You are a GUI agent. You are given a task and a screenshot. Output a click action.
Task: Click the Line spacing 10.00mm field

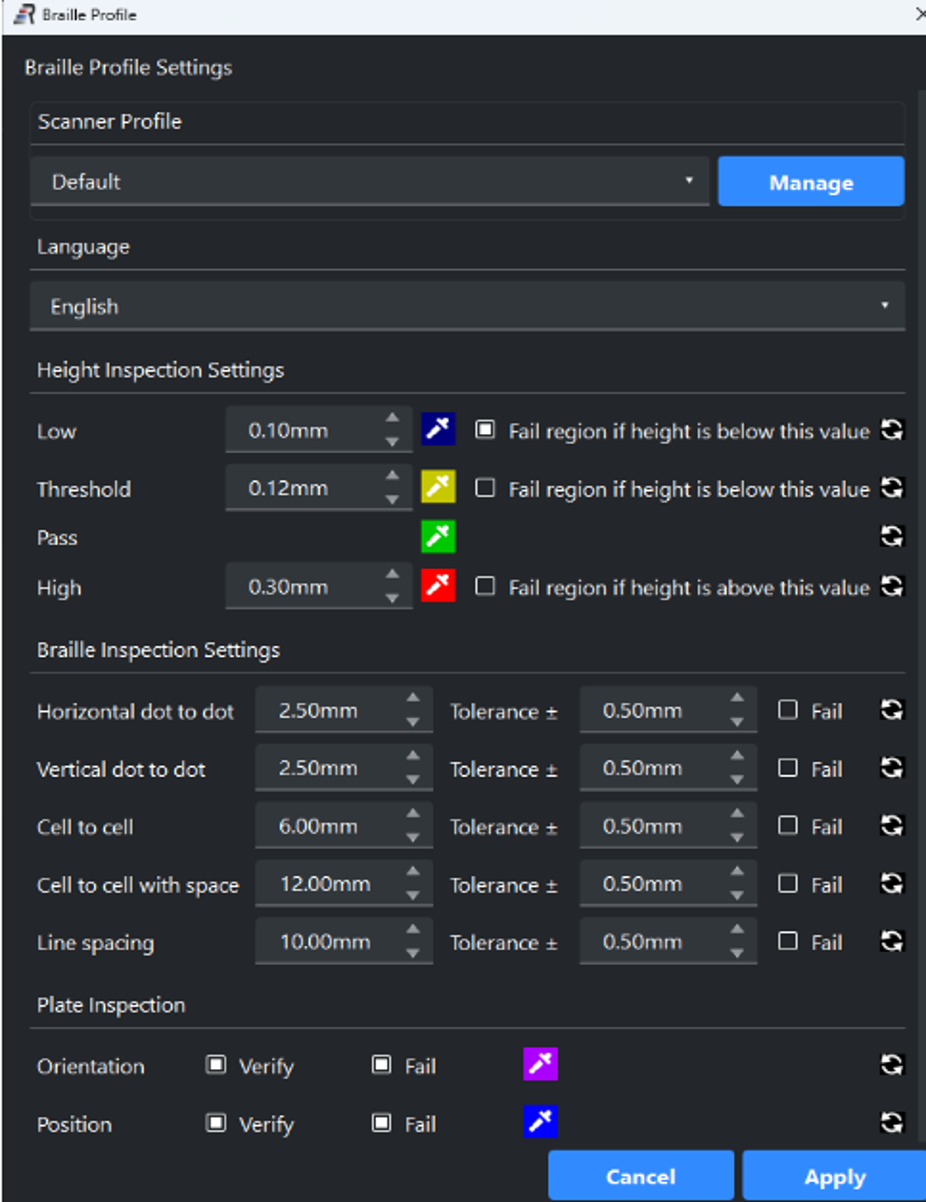tap(325, 942)
